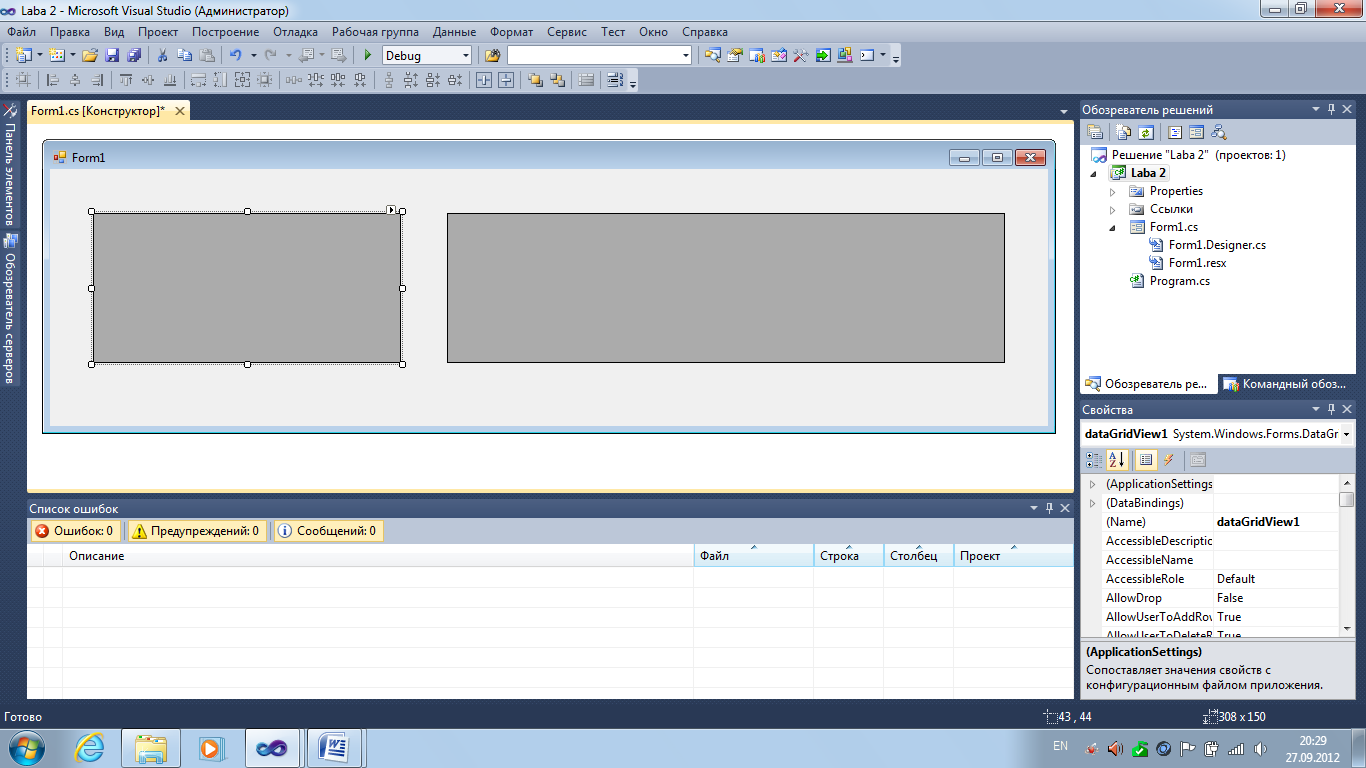This screenshot has width=1366, height=768.
Task: Expand the (ApplicationSettings) property group
Action: pyautogui.click(x=1092, y=484)
